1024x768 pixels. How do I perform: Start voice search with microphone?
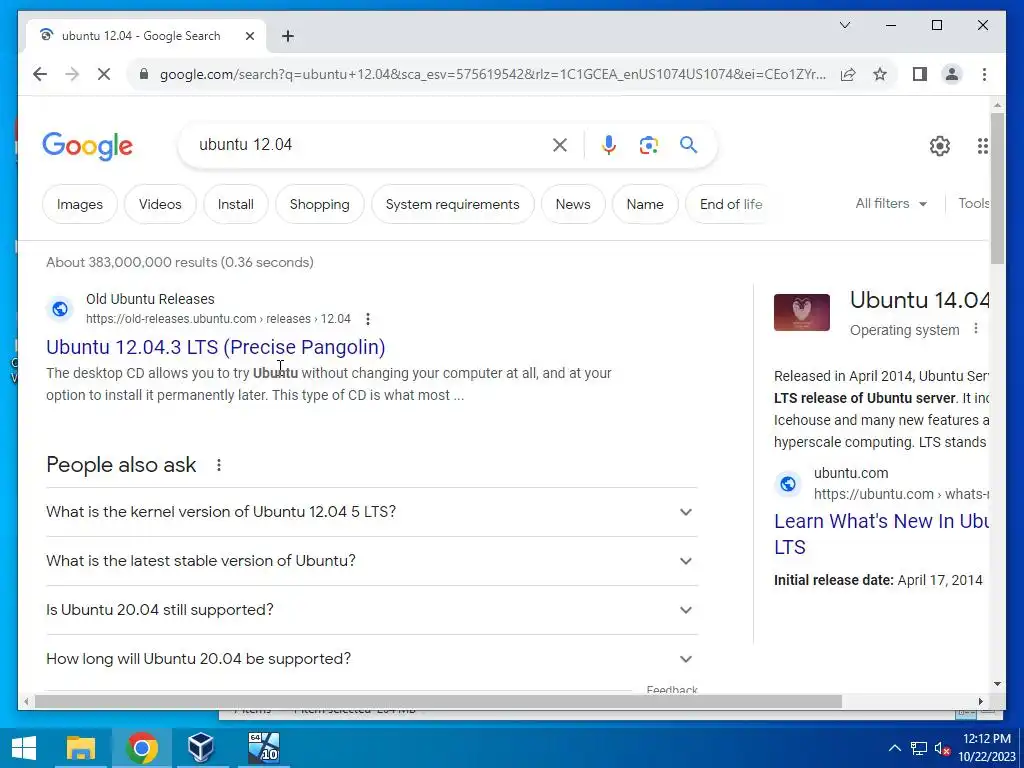(609, 145)
